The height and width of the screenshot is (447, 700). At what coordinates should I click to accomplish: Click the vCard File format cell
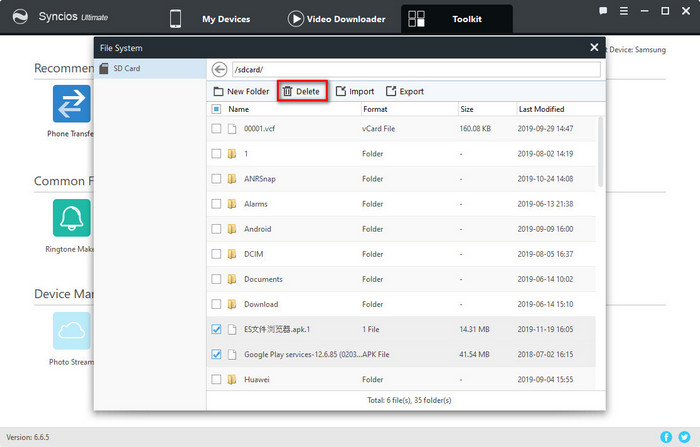tap(379, 129)
